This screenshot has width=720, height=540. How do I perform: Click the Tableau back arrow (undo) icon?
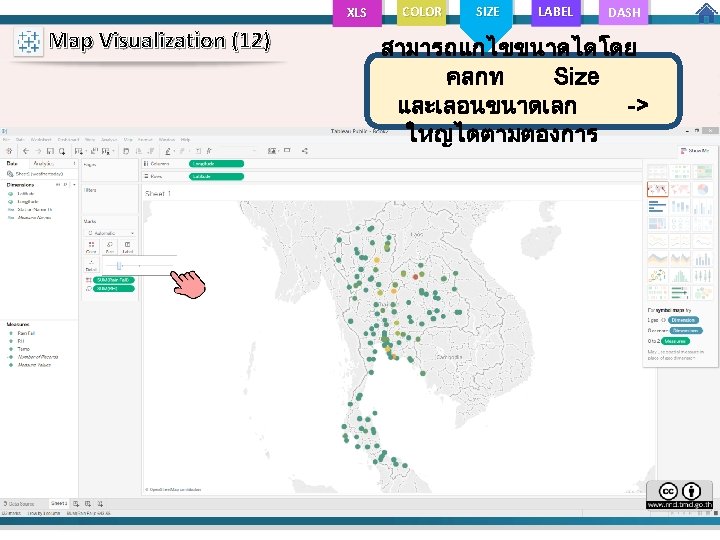coord(26,151)
